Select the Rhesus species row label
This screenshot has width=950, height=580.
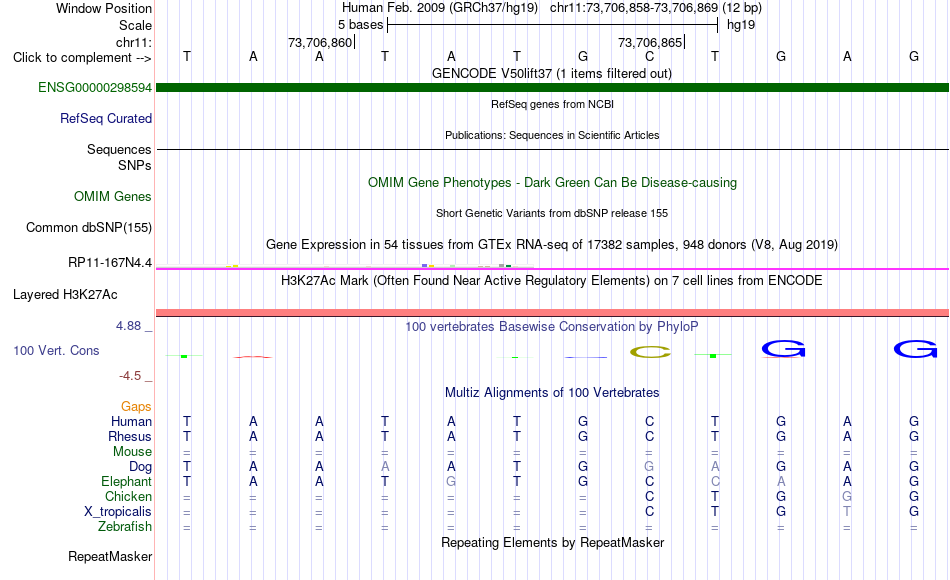[130, 436]
